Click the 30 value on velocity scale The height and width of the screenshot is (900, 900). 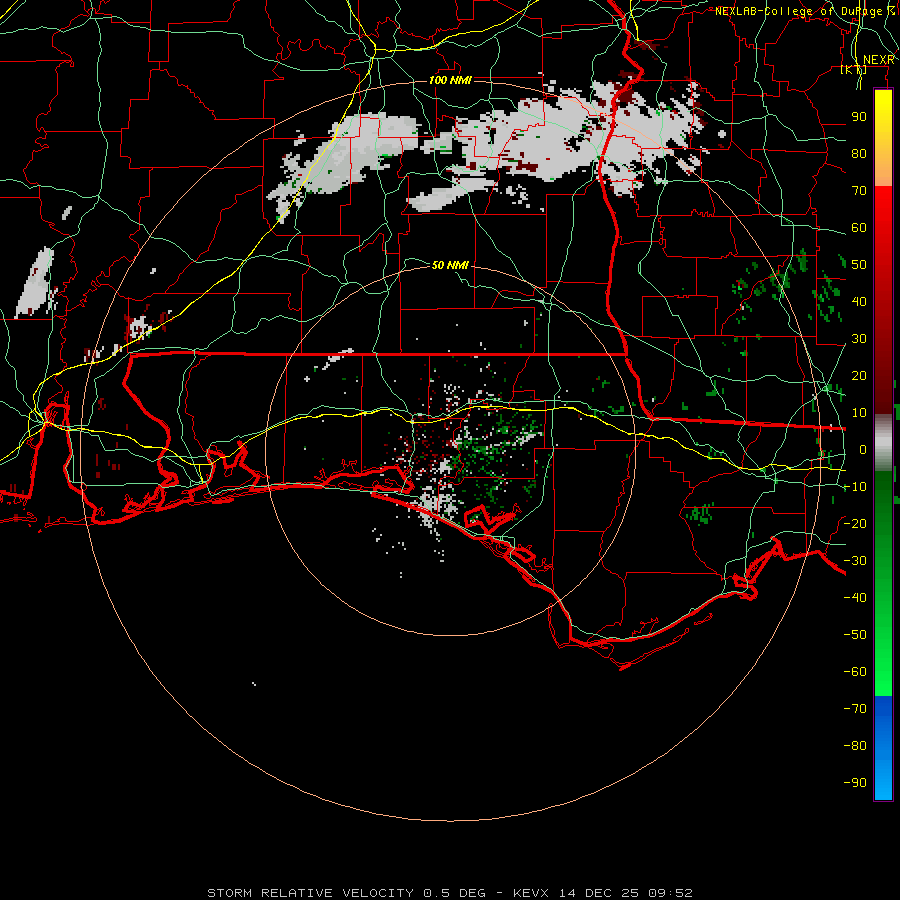point(859,339)
